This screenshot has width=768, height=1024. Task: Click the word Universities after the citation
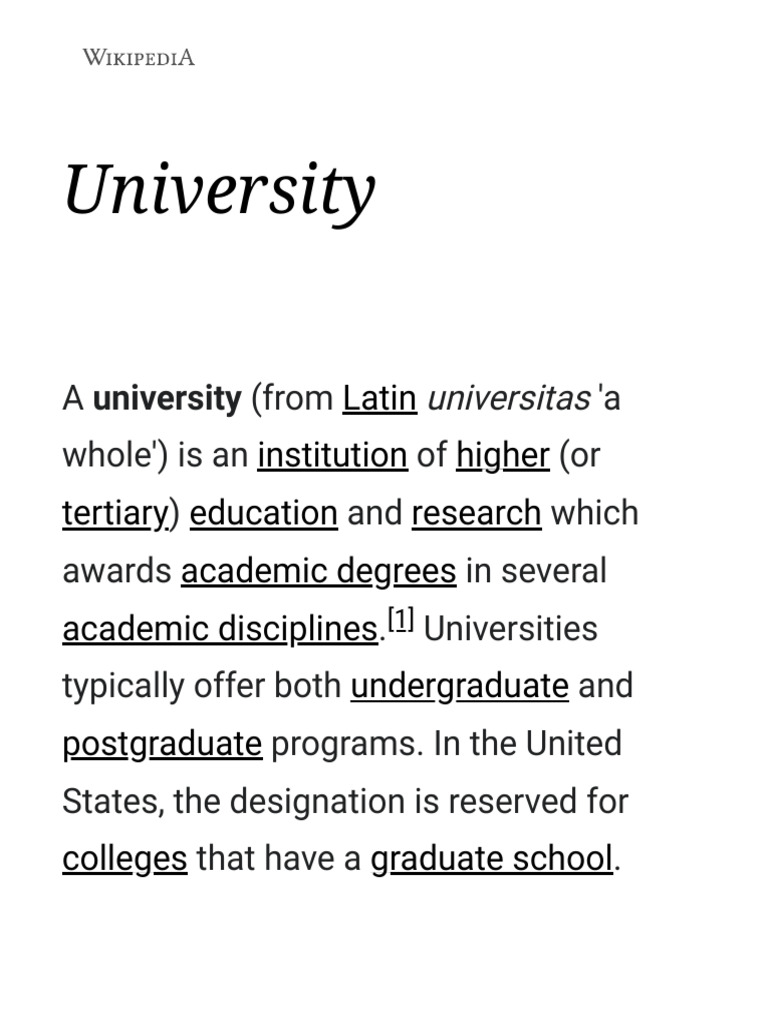[x=511, y=629]
